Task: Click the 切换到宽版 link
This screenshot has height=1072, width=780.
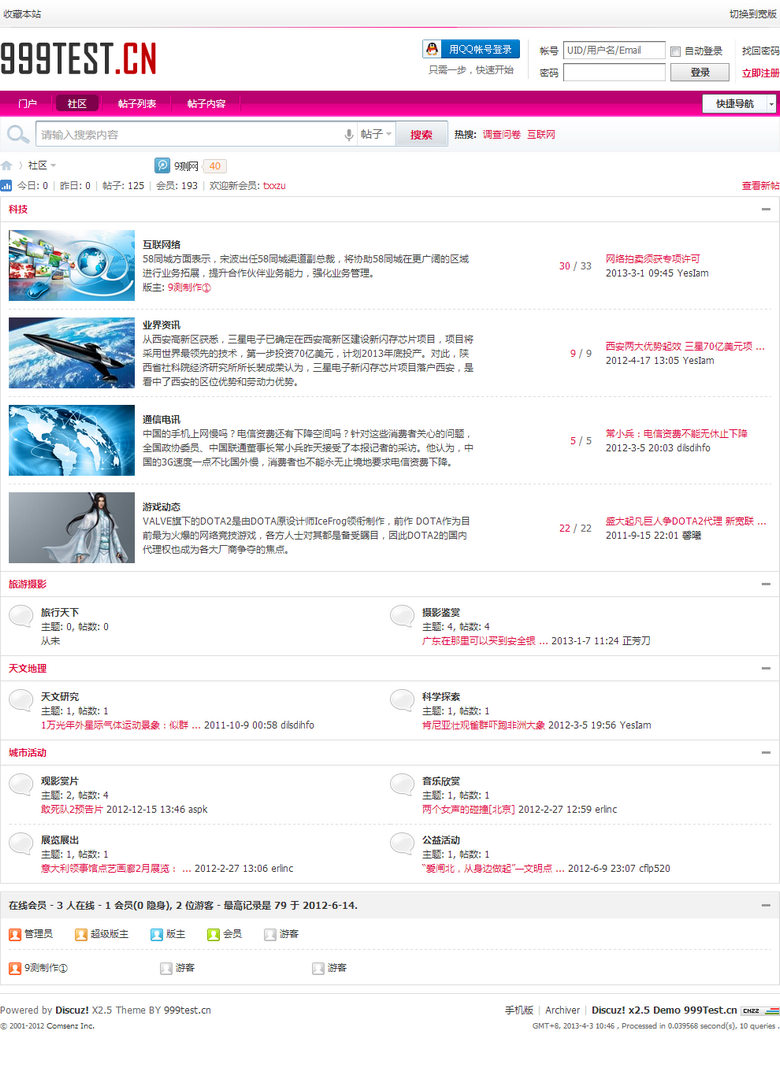Action: (x=753, y=14)
